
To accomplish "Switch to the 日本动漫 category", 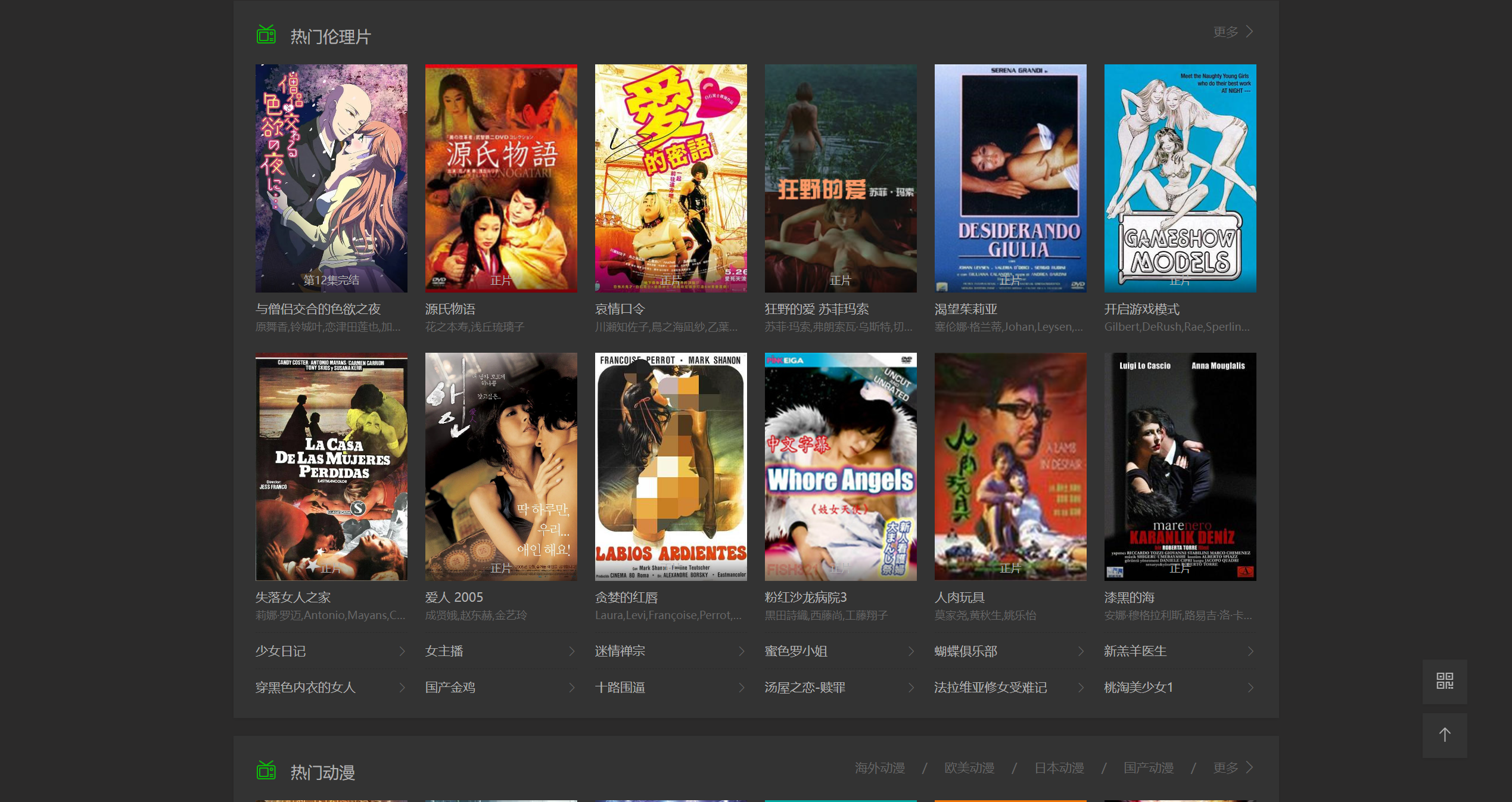I will point(1059,768).
